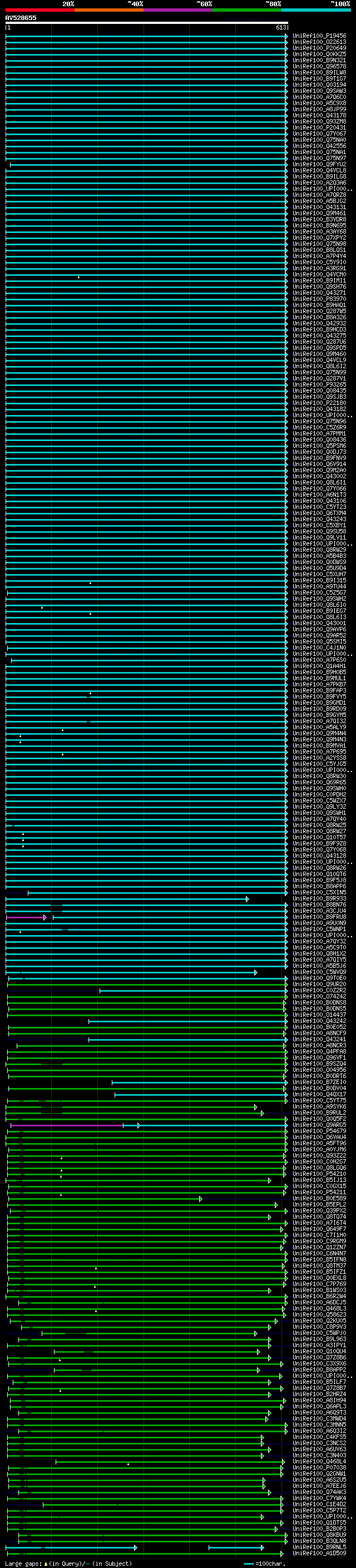The image size is (356, 1568).
Task: Open hit UniRef100_P20649
Action: pyautogui.click(x=319, y=48)
